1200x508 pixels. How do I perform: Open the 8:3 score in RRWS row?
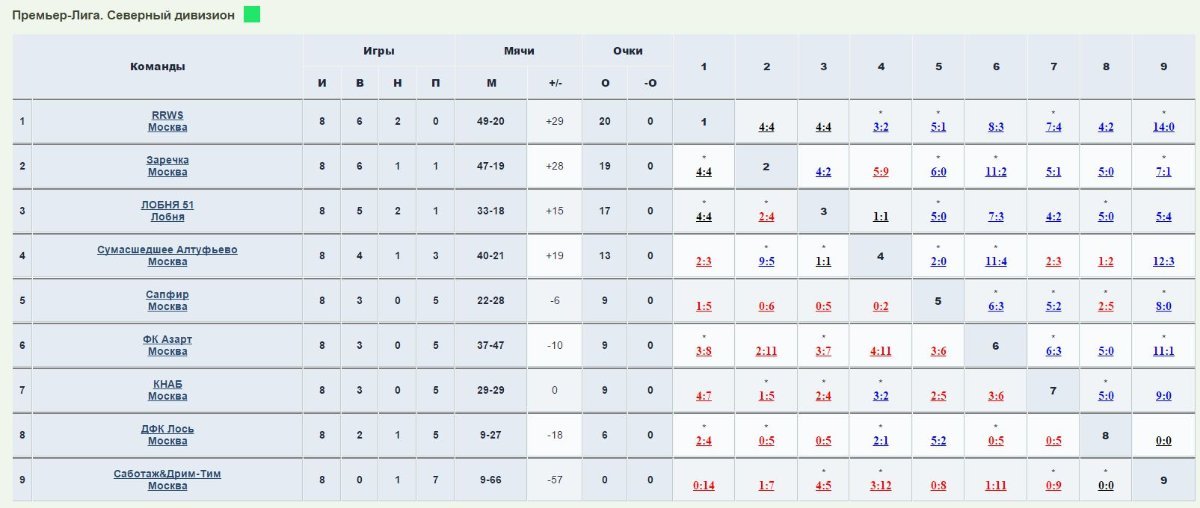tap(996, 127)
